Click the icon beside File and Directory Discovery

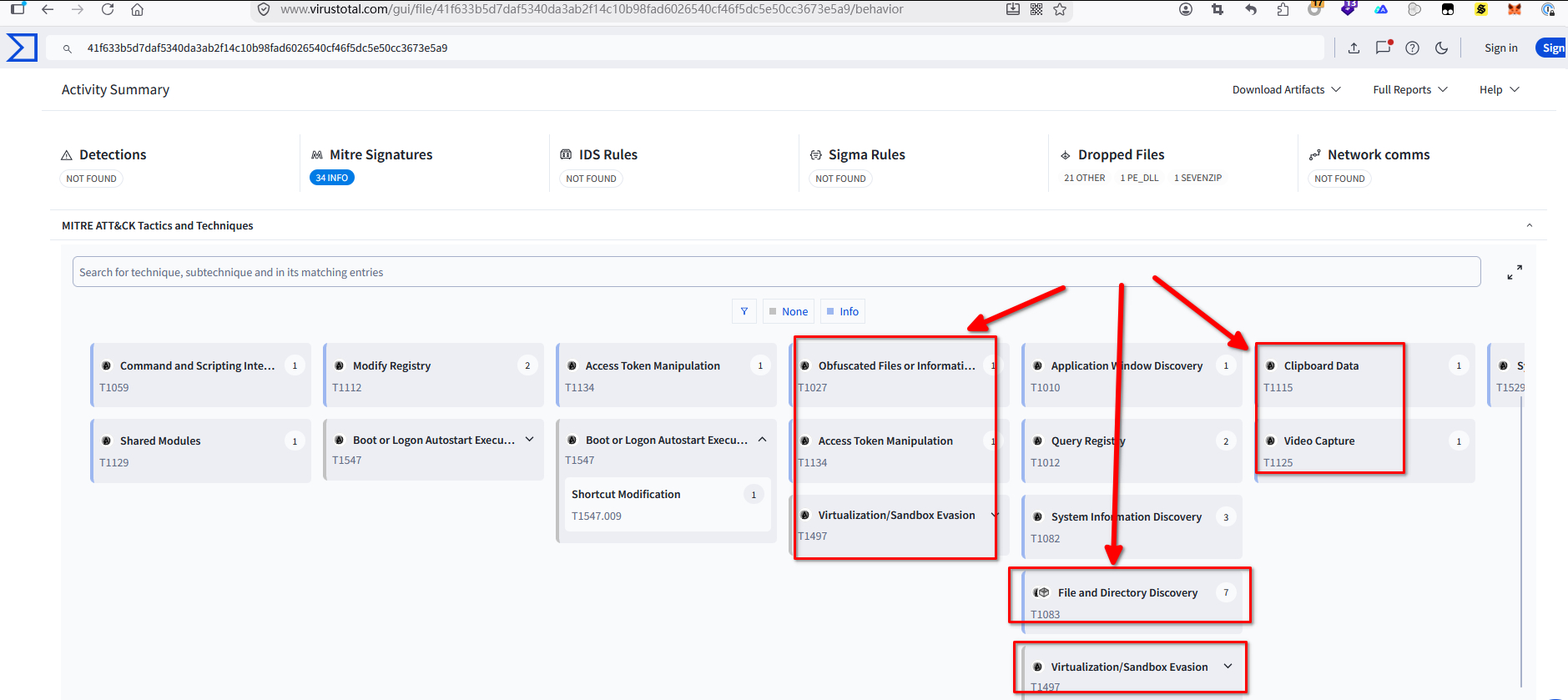click(x=1041, y=592)
